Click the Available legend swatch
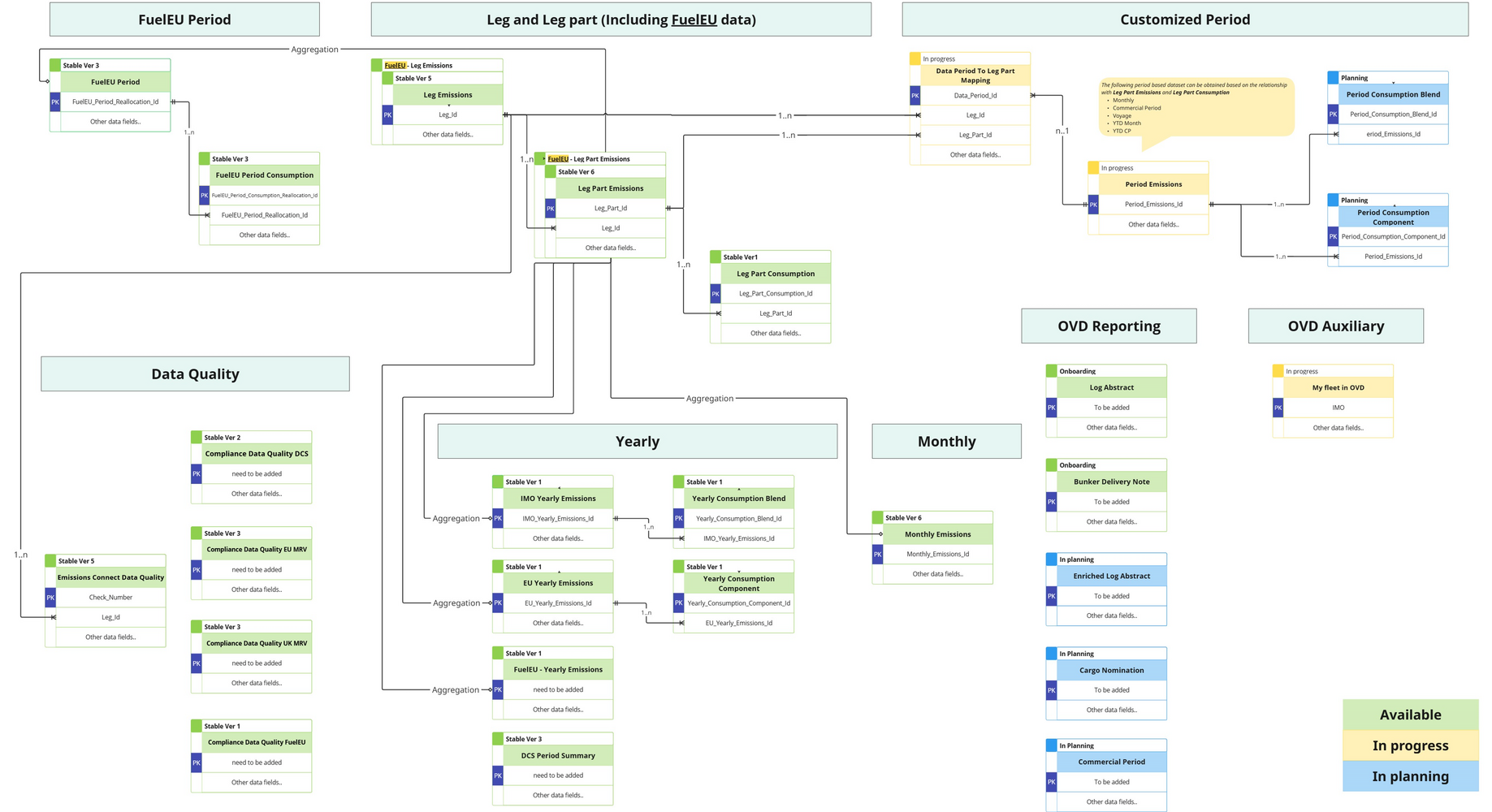The height and width of the screenshot is (812, 1492). pos(1411,715)
